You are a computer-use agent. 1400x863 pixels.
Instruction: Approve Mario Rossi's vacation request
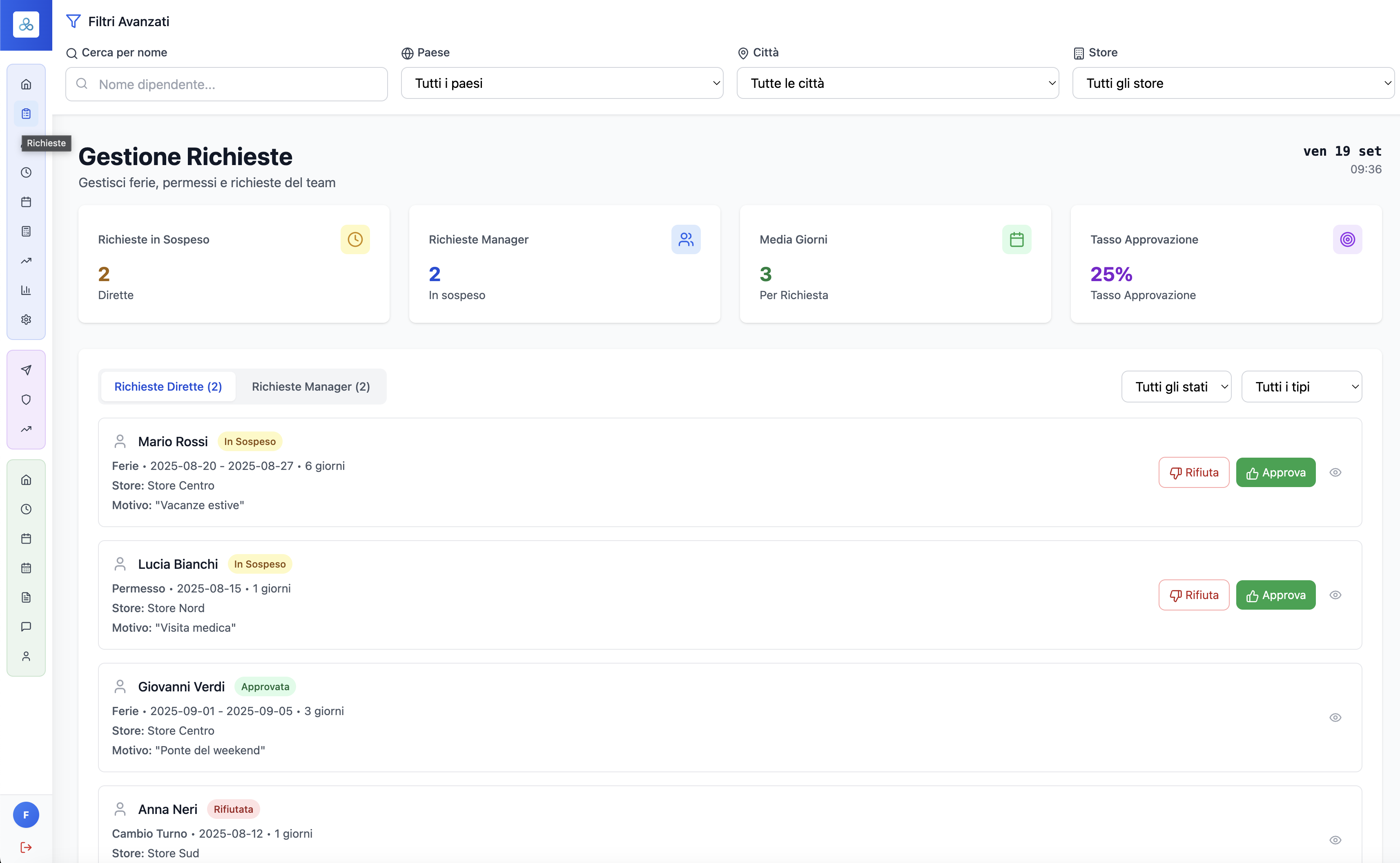pyautogui.click(x=1275, y=472)
